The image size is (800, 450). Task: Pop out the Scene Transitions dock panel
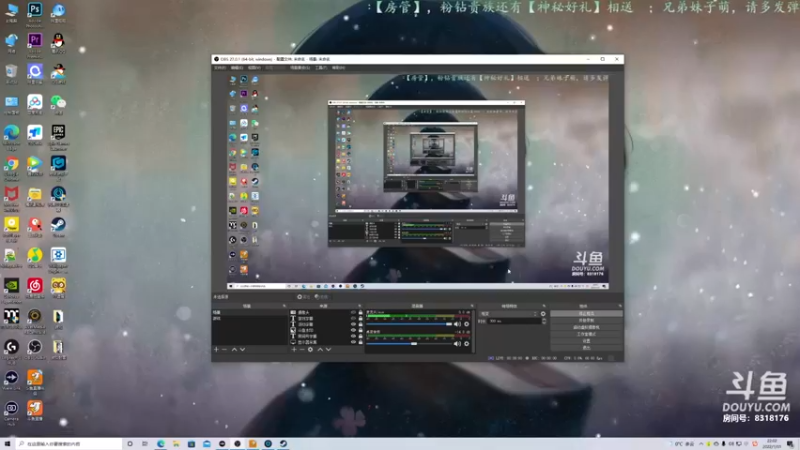click(544, 306)
